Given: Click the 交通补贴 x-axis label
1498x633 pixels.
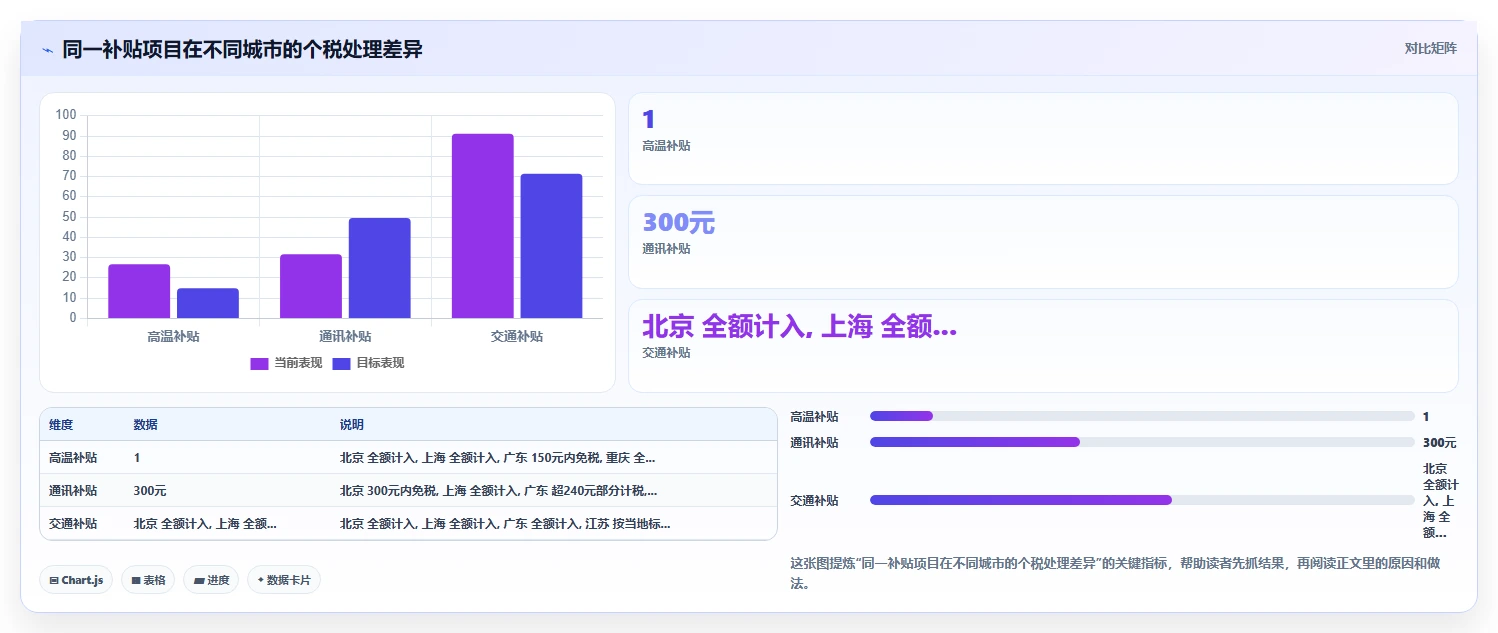Looking at the screenshot, I should 517,337.
